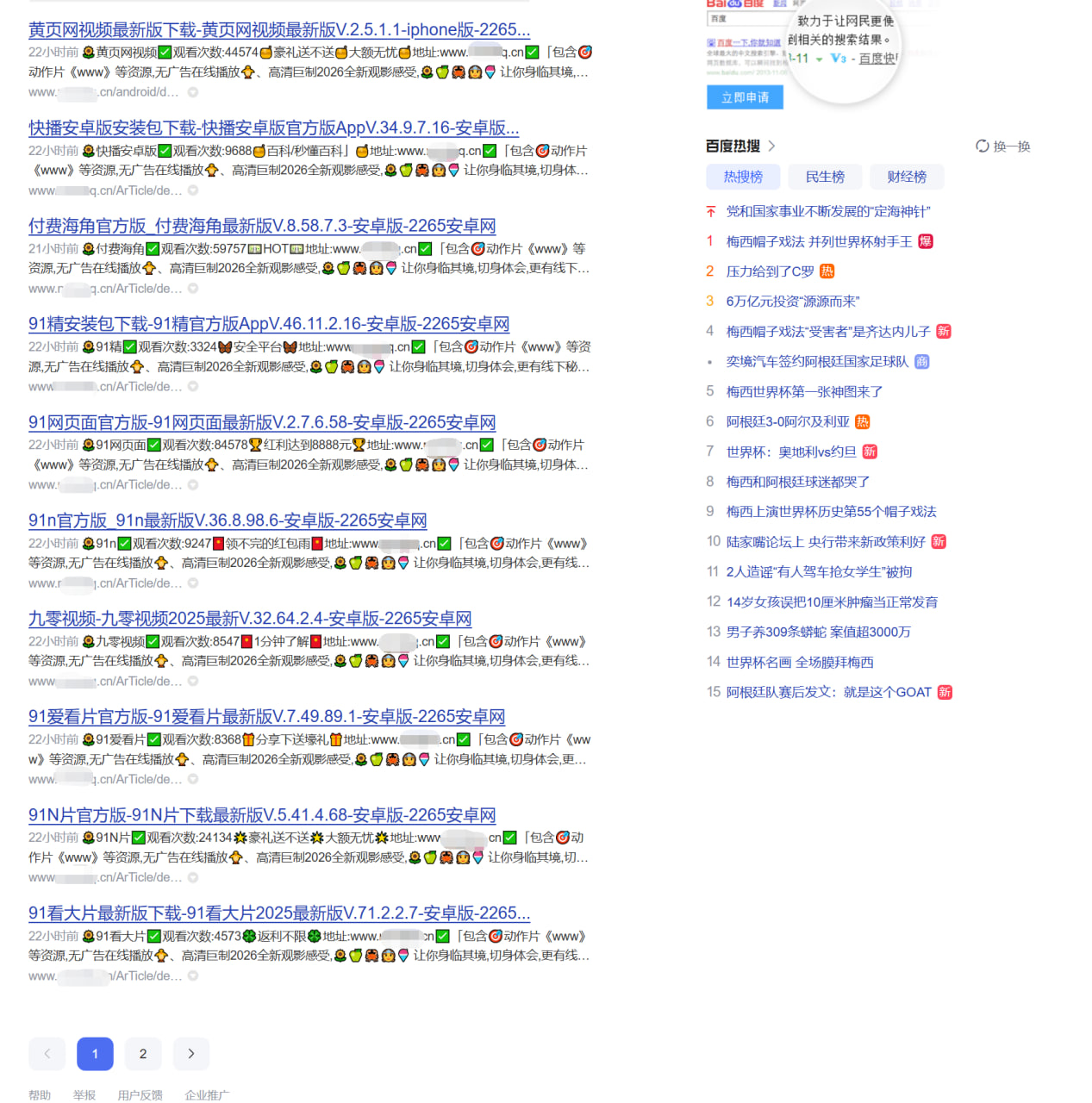Open hot search 6万亿元投资"源源而来"

click(x=793, y=302)
